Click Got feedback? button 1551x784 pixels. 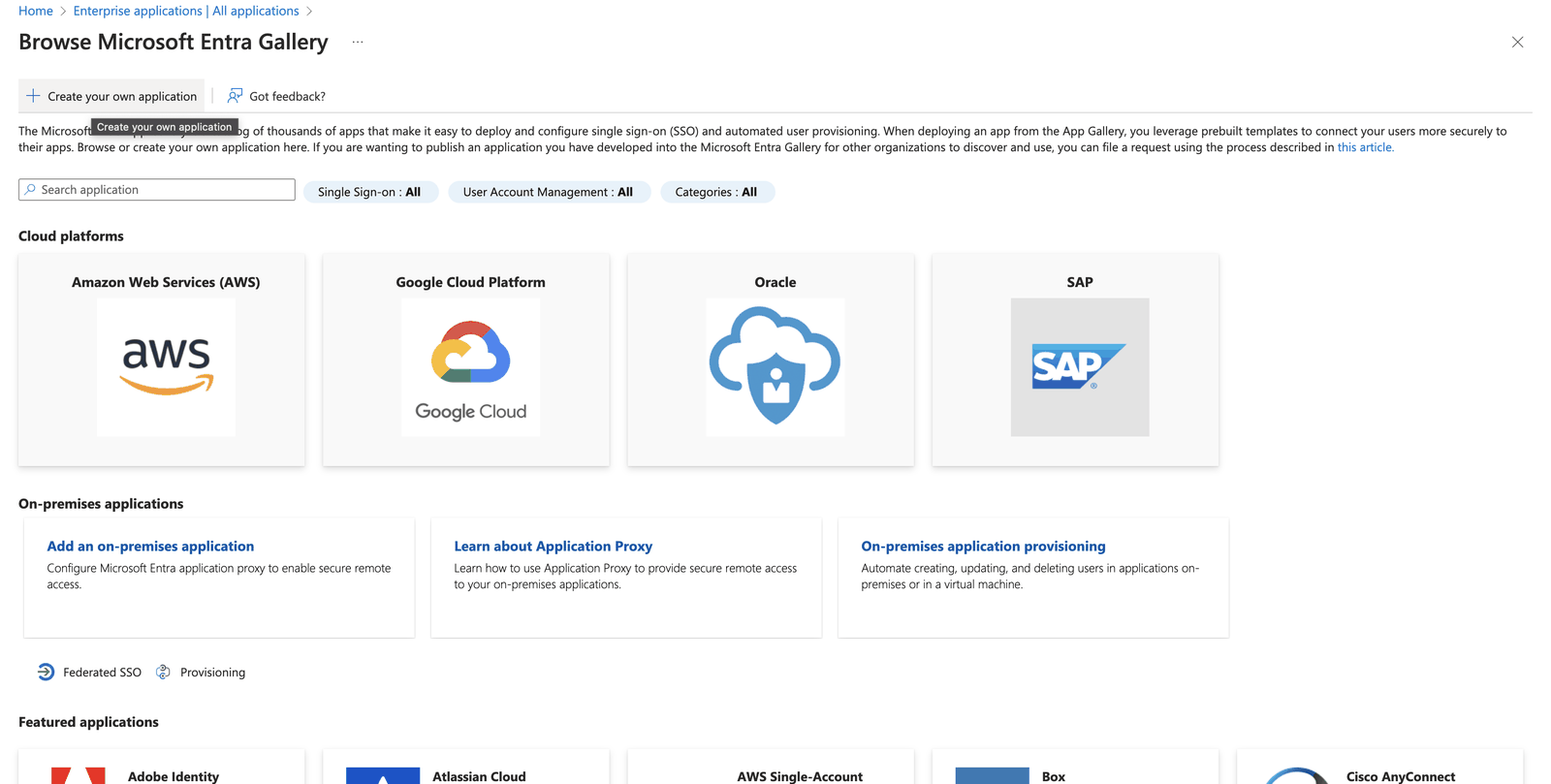(276, 96)
